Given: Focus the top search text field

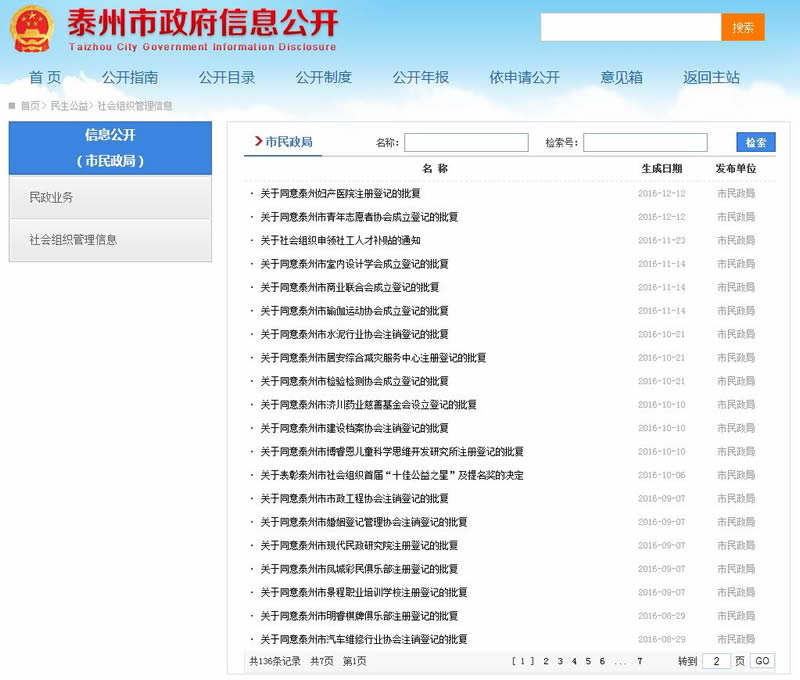Looking at the screenshot, I should (x=630, y=27).
